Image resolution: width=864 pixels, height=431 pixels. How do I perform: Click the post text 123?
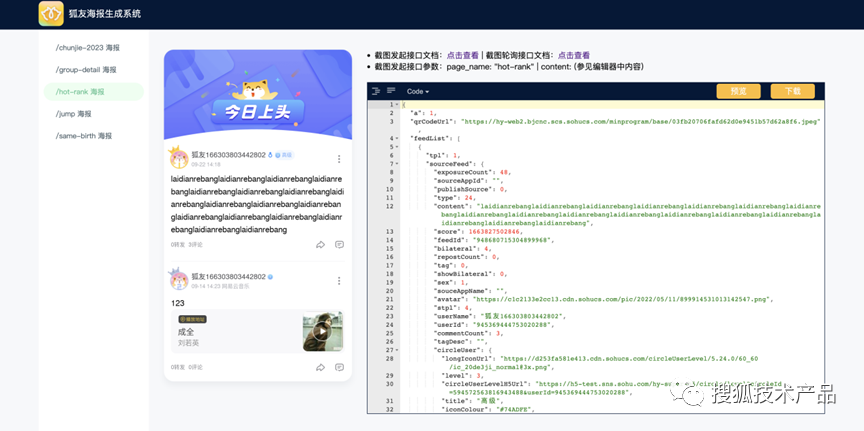point(177,303)
